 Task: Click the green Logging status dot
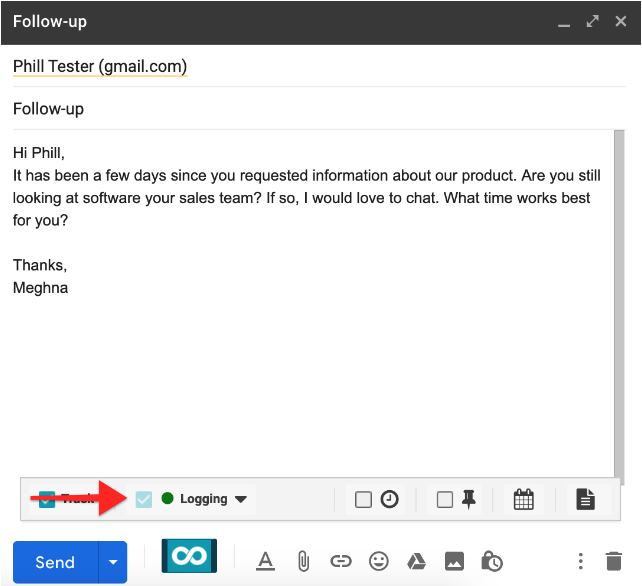click(x=167, y=498)
